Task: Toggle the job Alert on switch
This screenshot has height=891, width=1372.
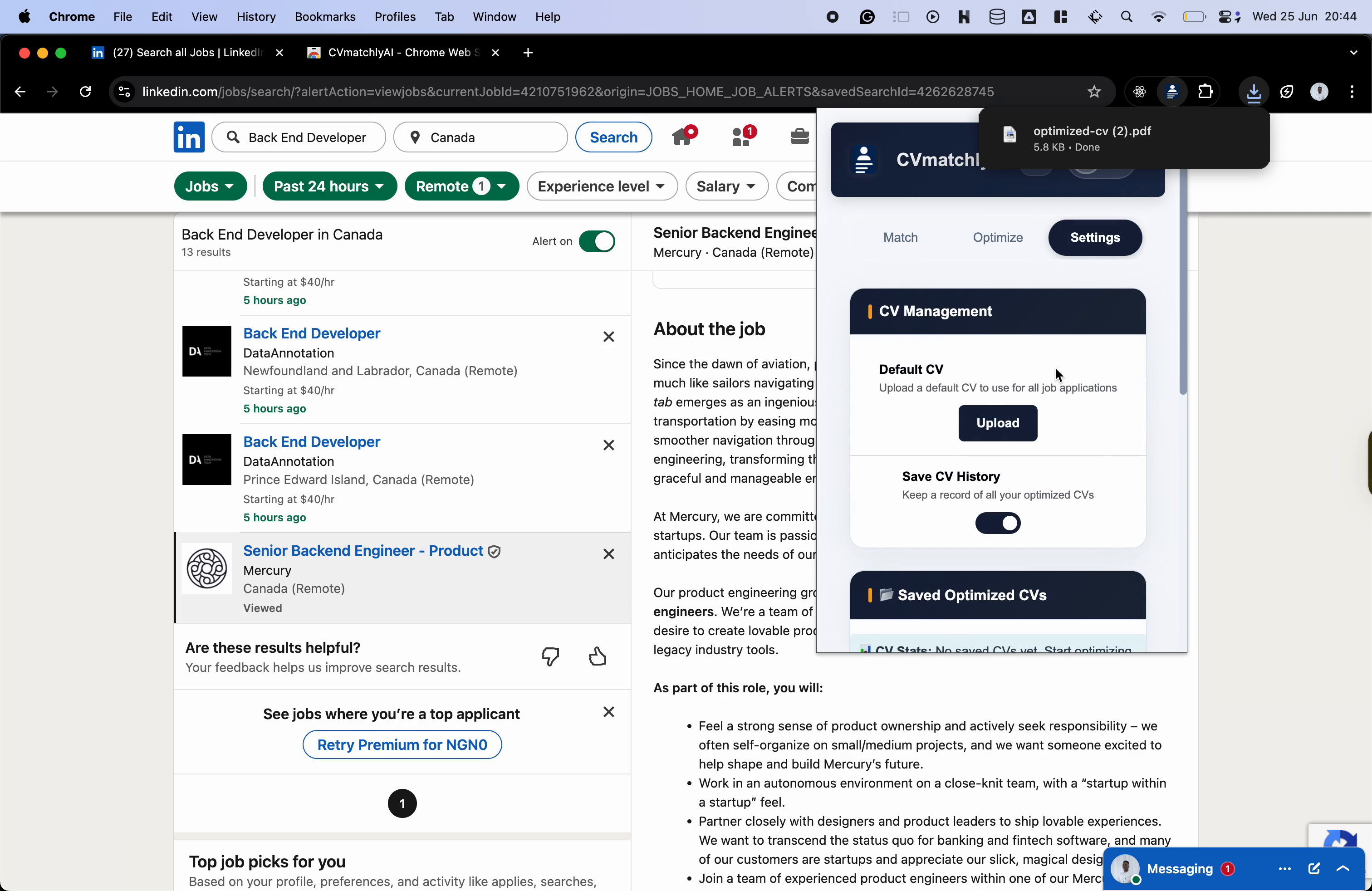Action: [x=597, y=241]
